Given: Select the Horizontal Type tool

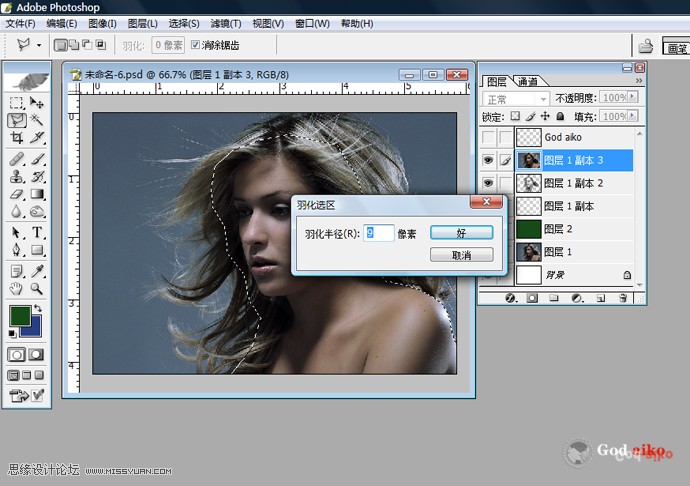Looking at the screenshot, I should (x=37, y=232).
